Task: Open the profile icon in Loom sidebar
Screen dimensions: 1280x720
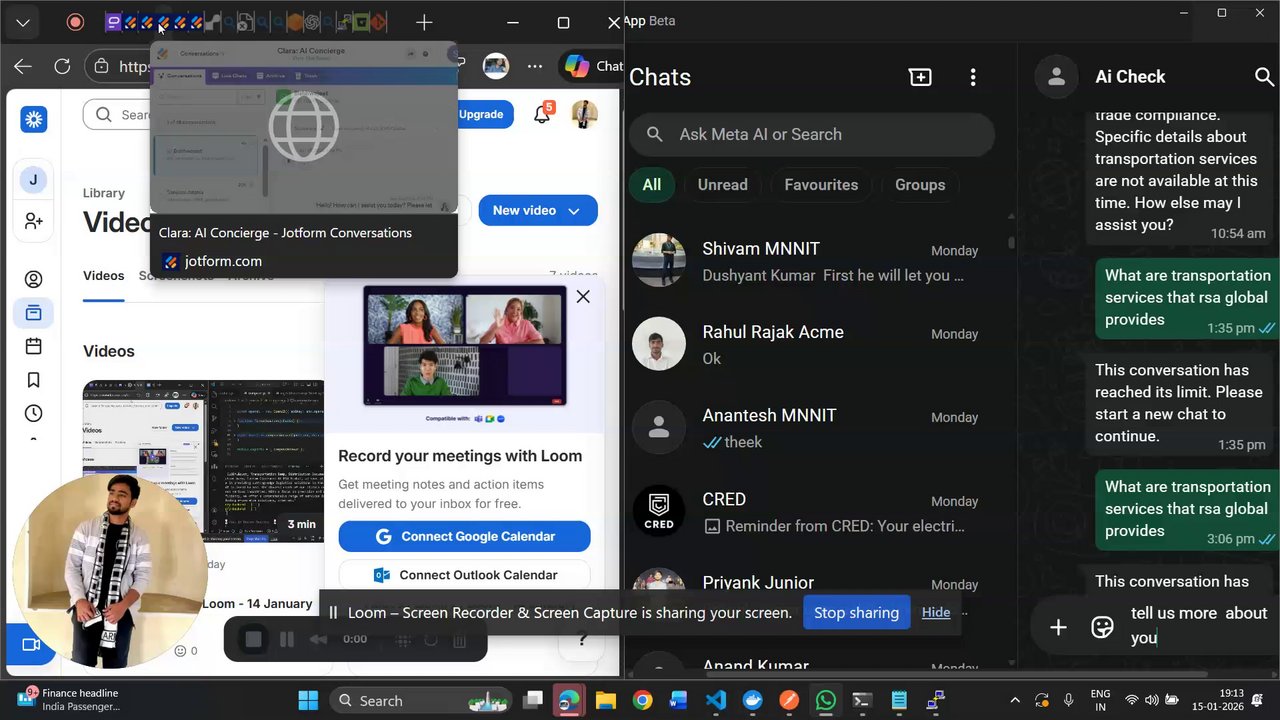Action: coord(33,280)
